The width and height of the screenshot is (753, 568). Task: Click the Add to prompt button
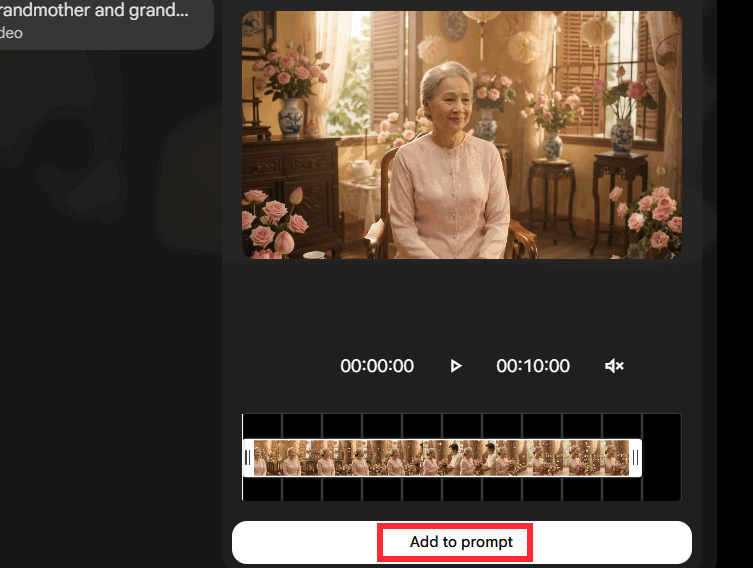pos(462,542)
